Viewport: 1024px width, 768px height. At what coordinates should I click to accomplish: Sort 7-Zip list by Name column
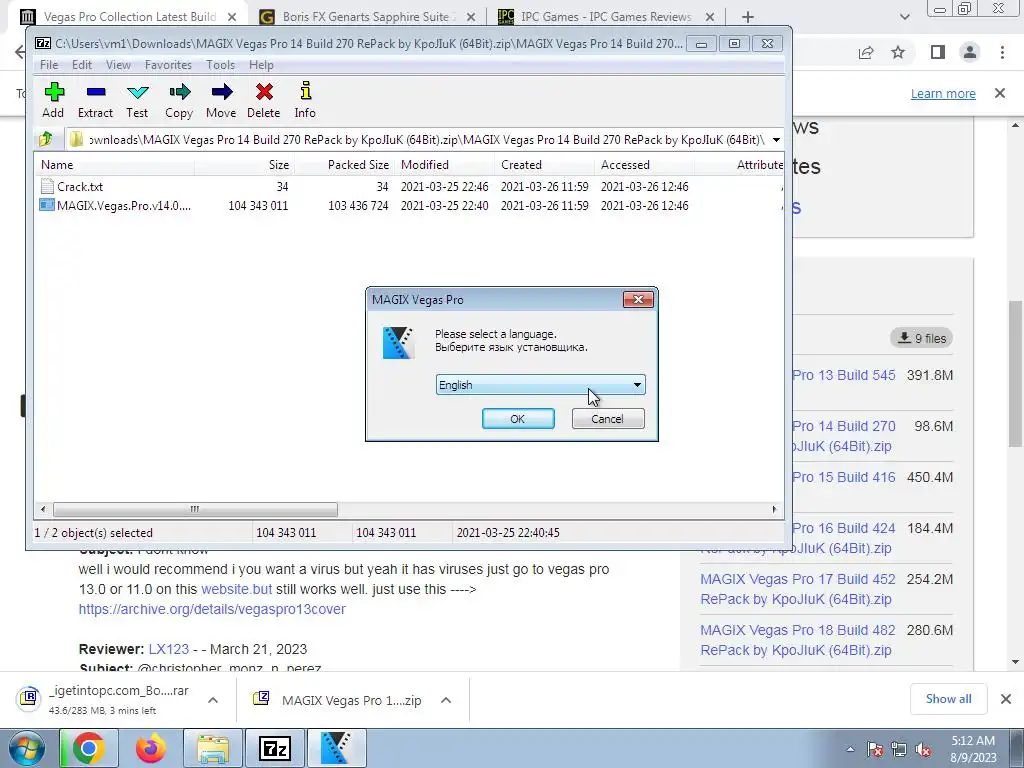click(x=115, y=165)
